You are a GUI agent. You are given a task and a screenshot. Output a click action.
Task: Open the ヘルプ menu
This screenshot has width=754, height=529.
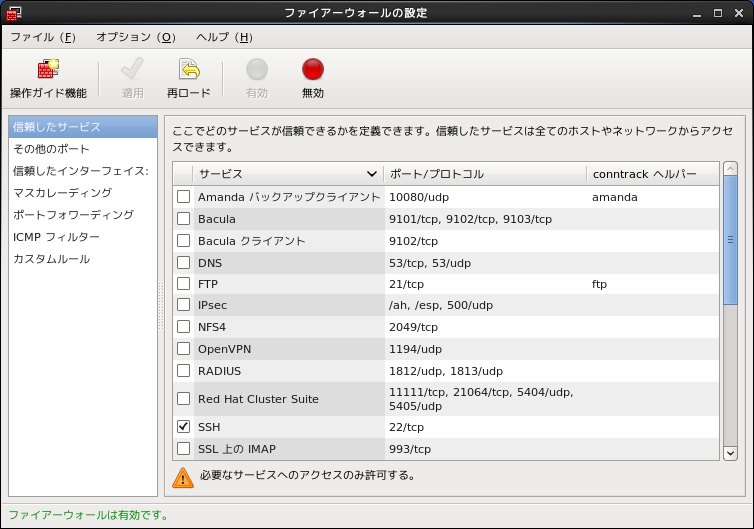coord(223,37)
